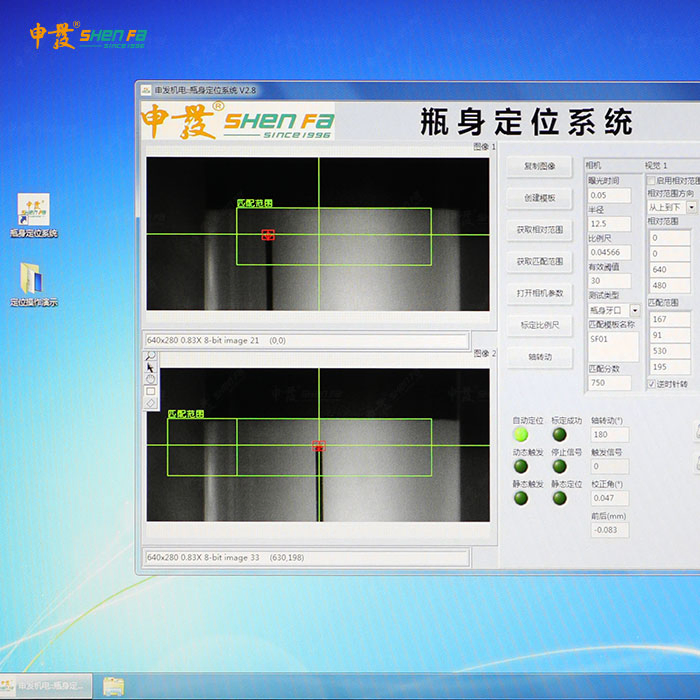This screenshot has width=700, height=700.
Task: Toggle the 自动定位 indicator light
Action: point(521,434)
